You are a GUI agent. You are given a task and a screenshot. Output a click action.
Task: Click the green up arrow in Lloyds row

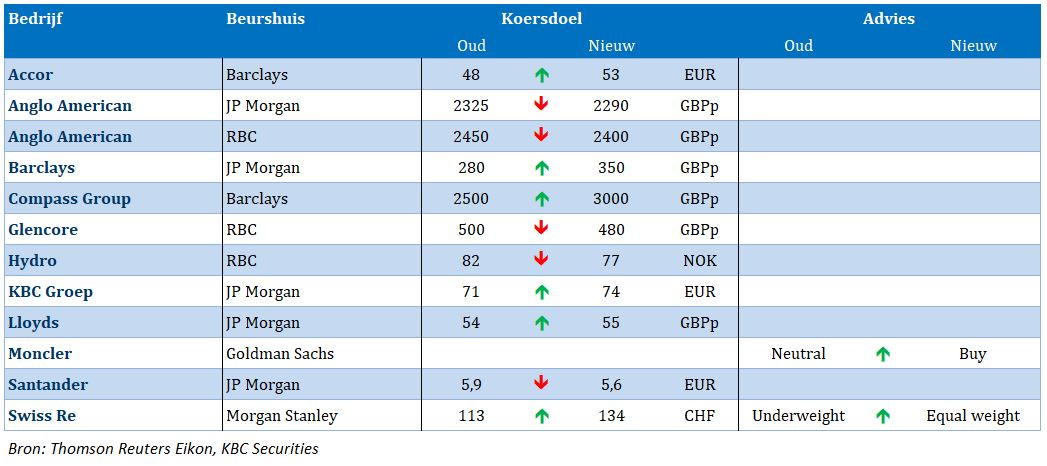click(542, 323)
